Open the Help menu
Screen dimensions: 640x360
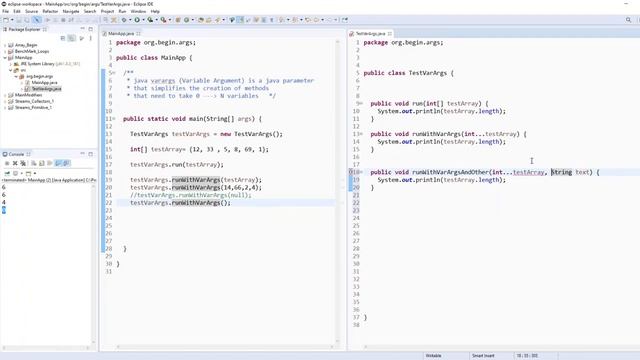point(155,11)
